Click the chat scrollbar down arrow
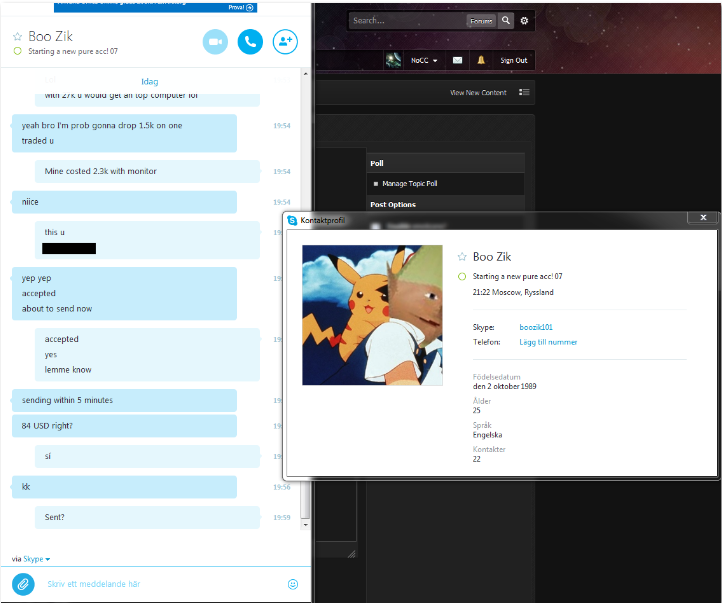 (x=305, y=525)
